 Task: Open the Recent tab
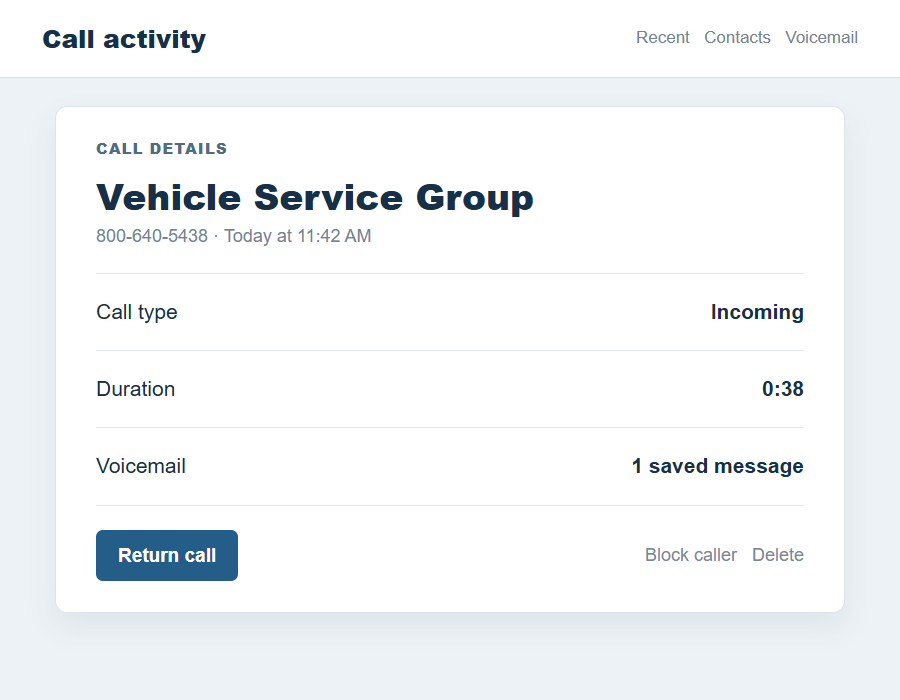pyautogui.click(x=662, y=37)
